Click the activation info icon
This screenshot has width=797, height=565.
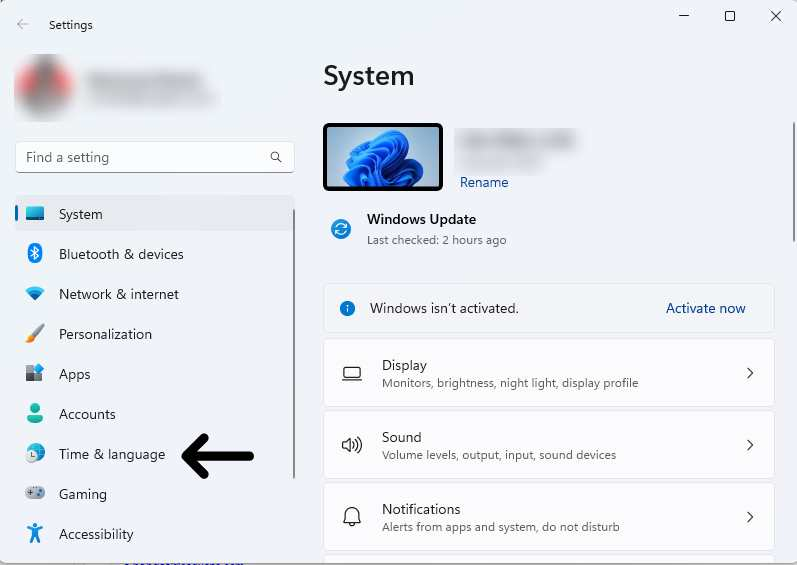point(347,308)
